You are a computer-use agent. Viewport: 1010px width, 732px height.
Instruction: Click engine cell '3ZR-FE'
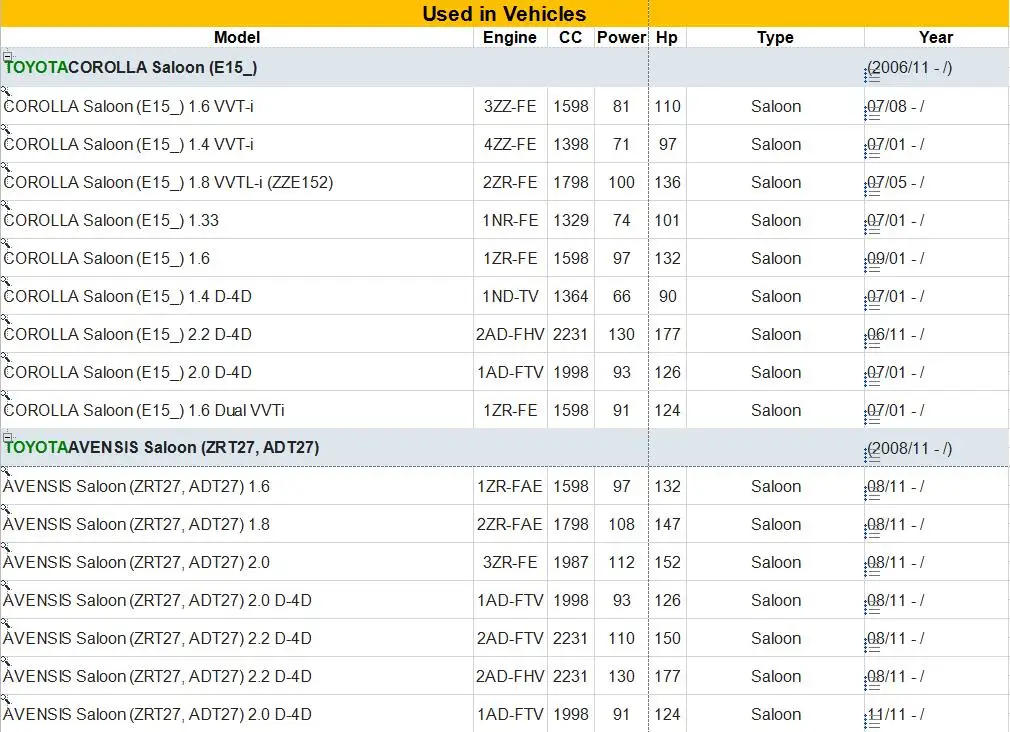point(510,563)
